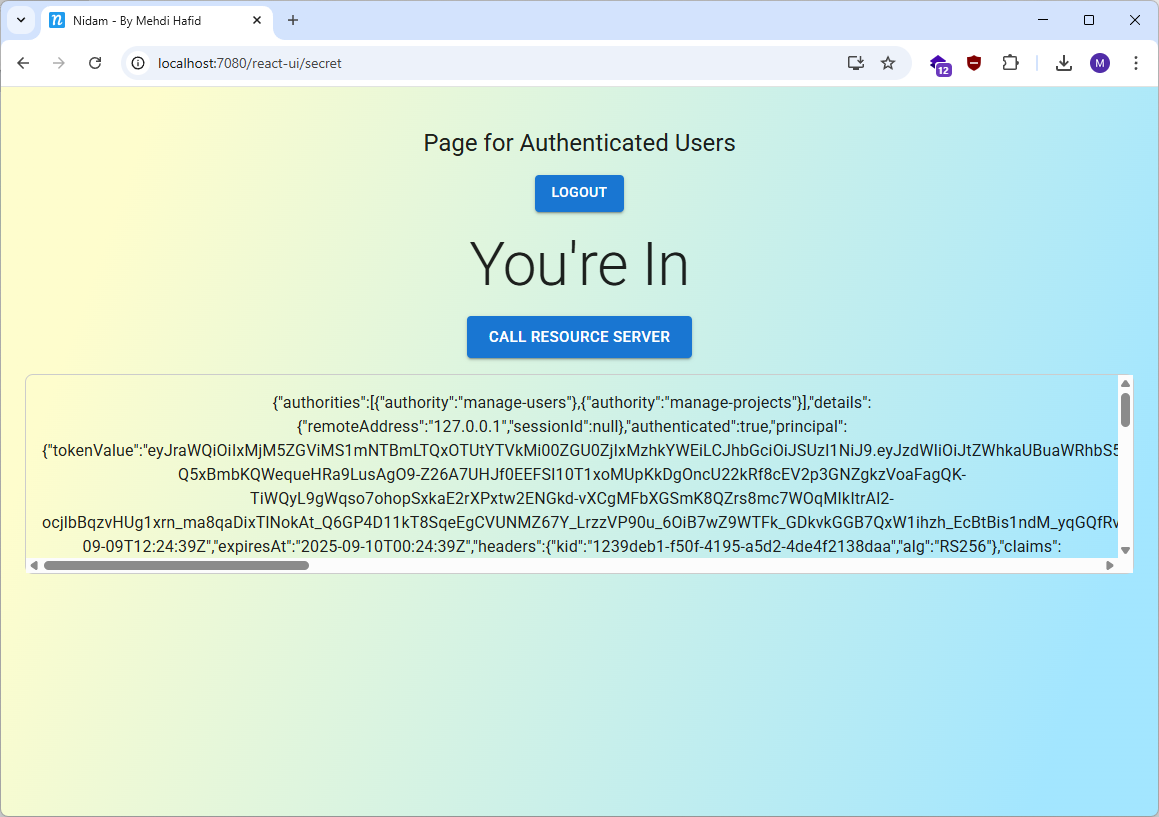The height and width of the screenshot is (817, 1159).
Task: Open the Extensions puzzle icon
Action: click(x=1010, y=63)
